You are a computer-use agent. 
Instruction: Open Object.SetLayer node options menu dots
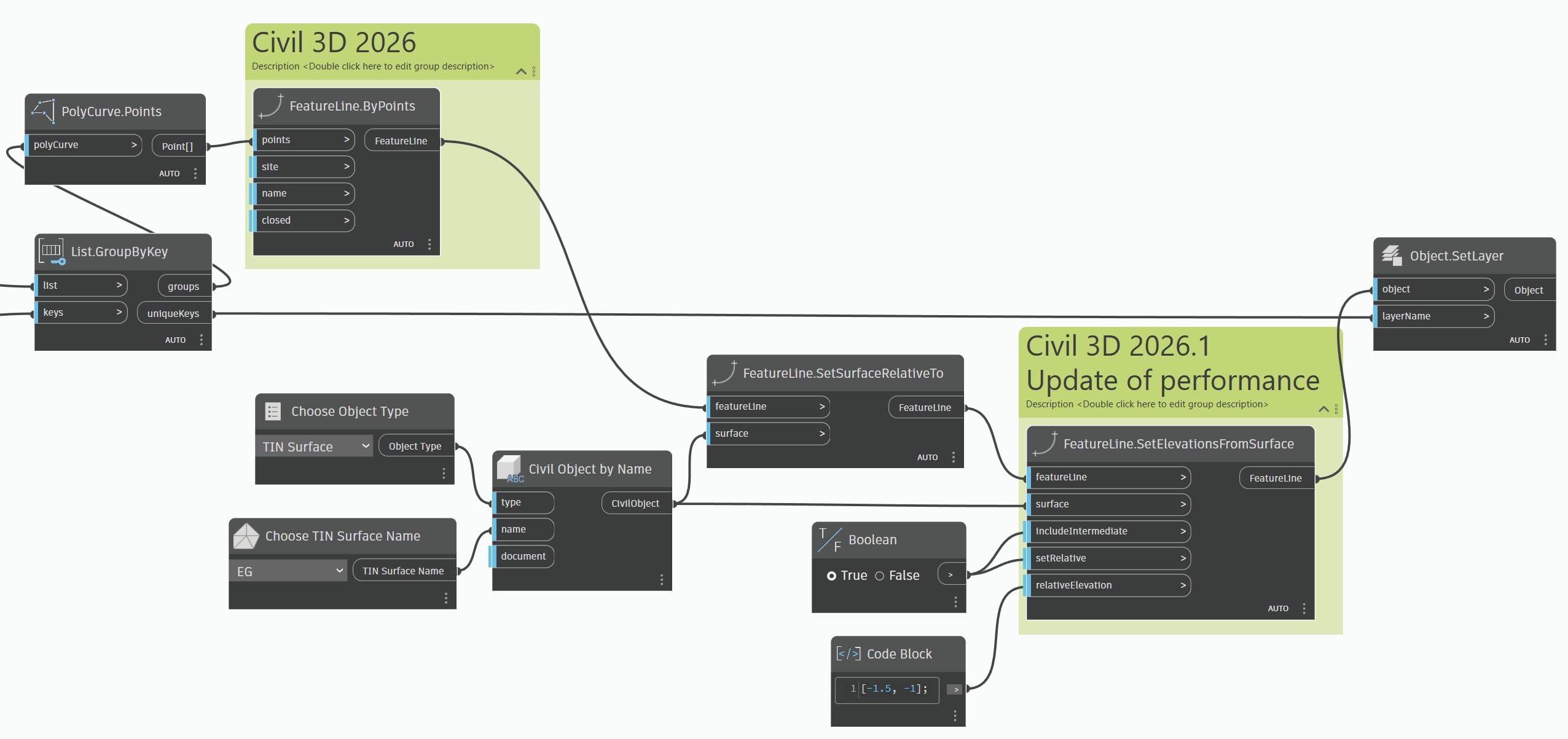[1545, 340]
